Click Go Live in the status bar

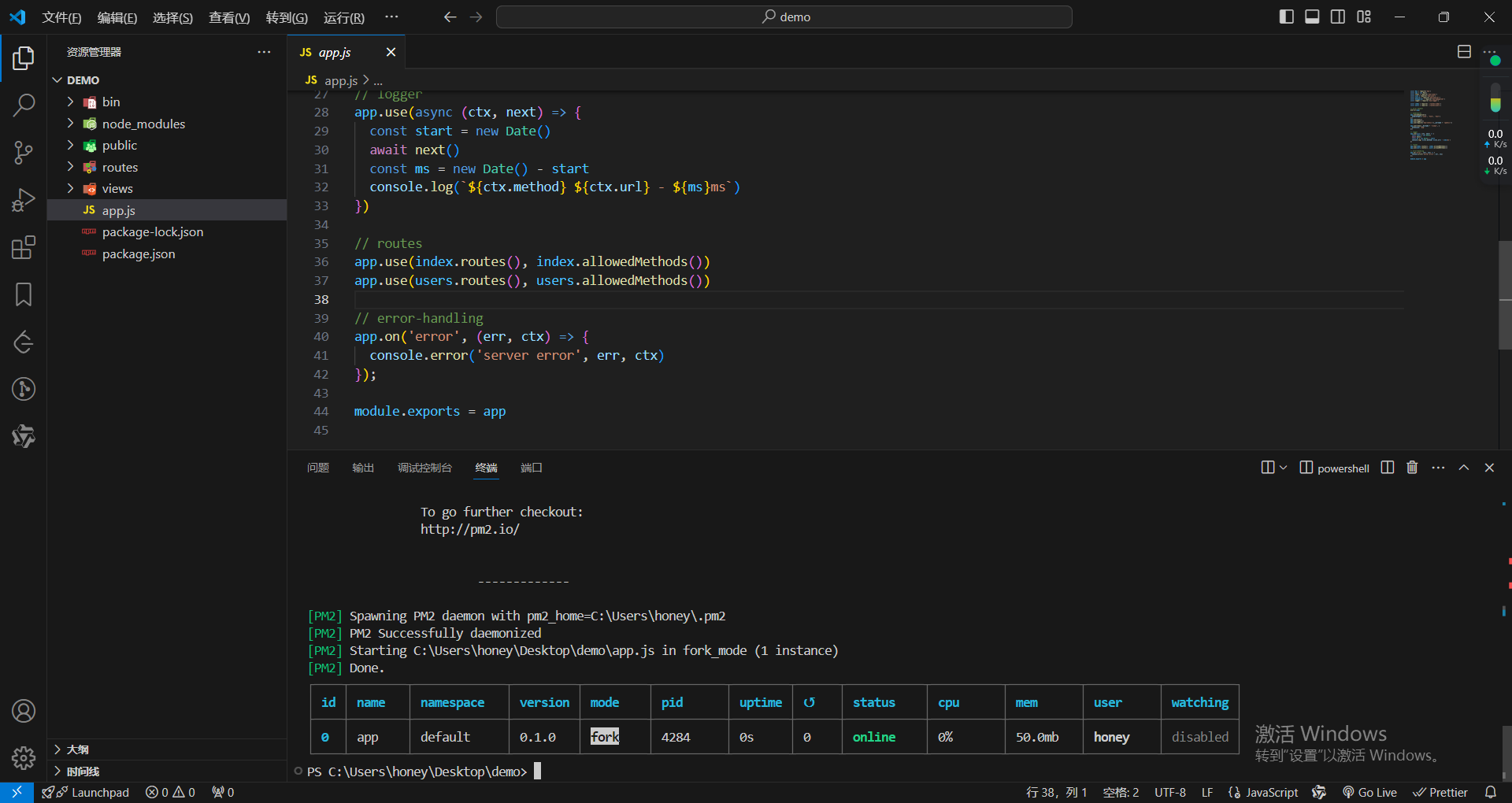click(x=1370, y=792)
